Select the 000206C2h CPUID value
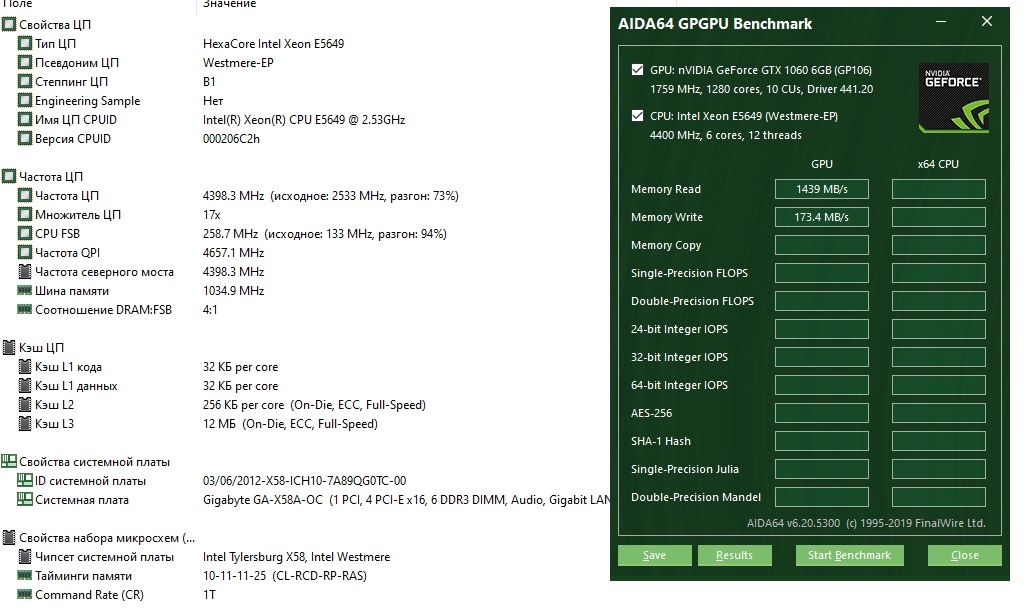The height and width of the screenshot is (615, 1035). point(232,139)
